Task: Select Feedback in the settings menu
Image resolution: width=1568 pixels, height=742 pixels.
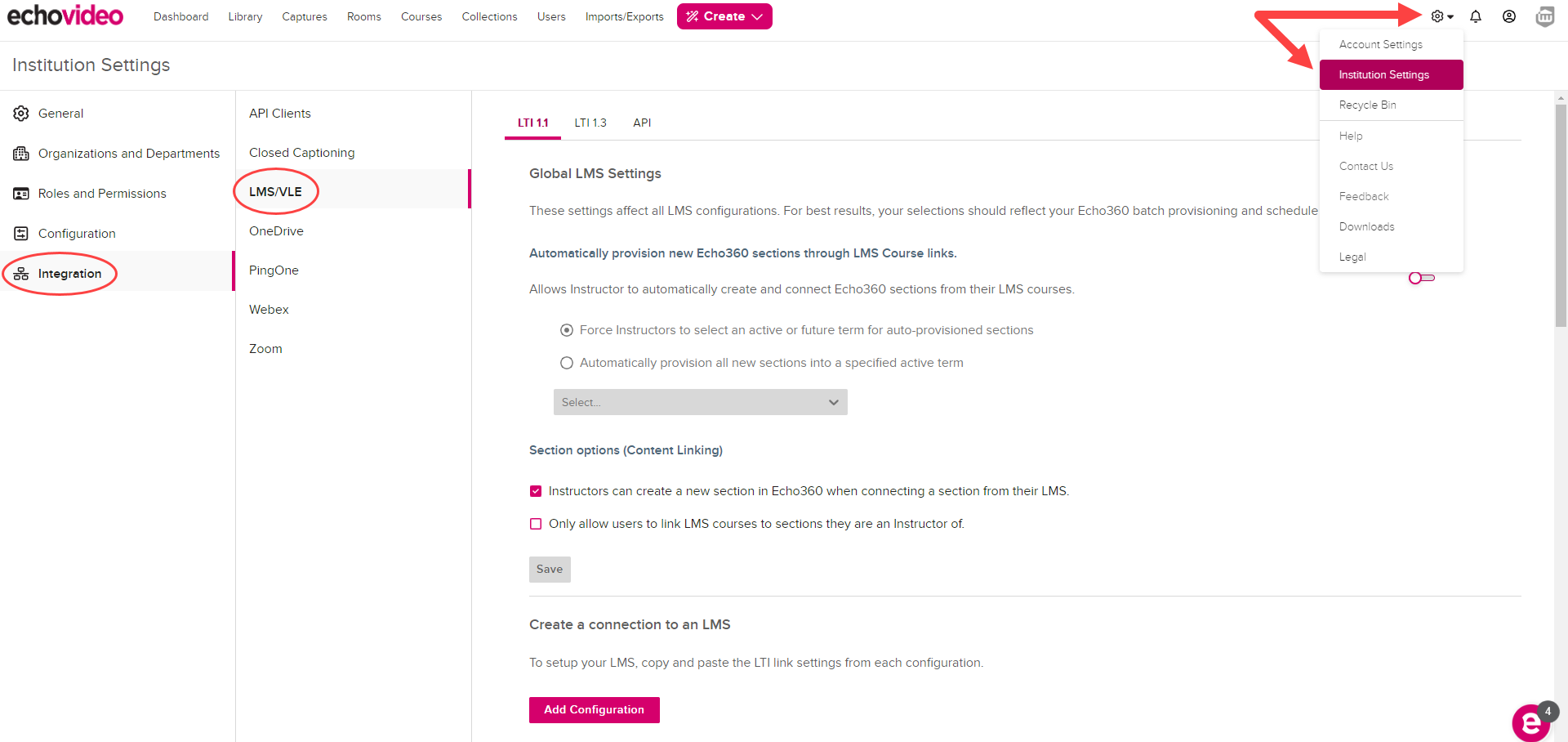Action: pos(1392,196)
